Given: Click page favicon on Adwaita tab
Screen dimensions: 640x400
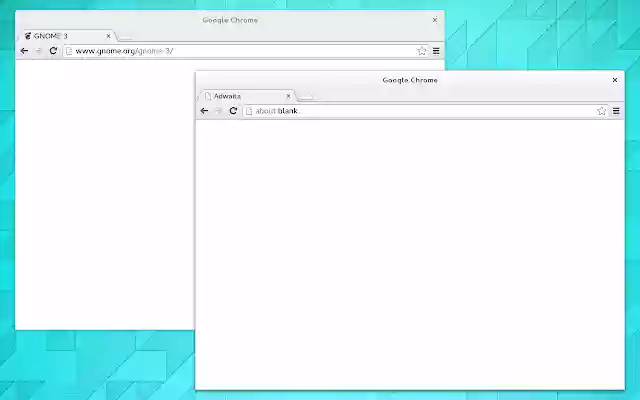Looking at the screenshot, I should pyautogui.click(x=208, y=96).
